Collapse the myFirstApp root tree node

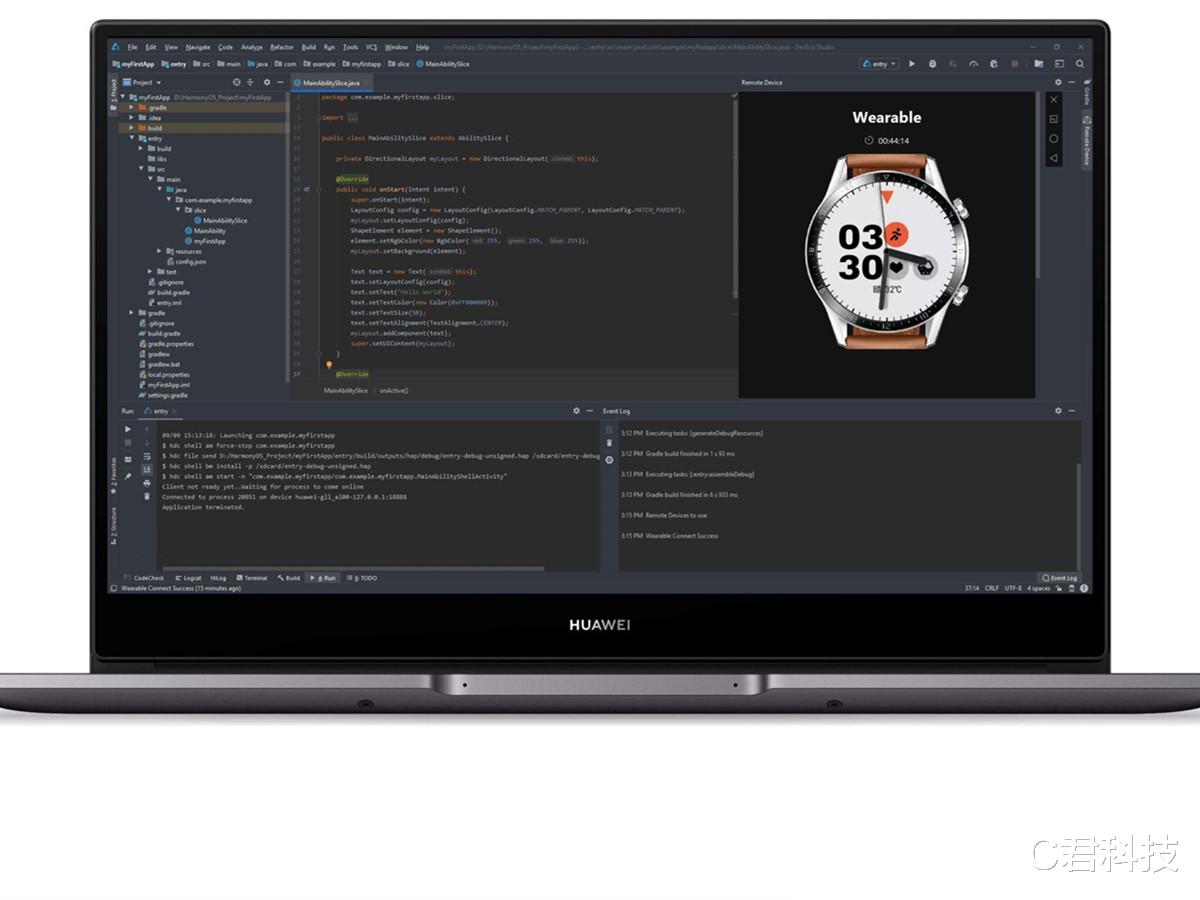pos(123,97)
